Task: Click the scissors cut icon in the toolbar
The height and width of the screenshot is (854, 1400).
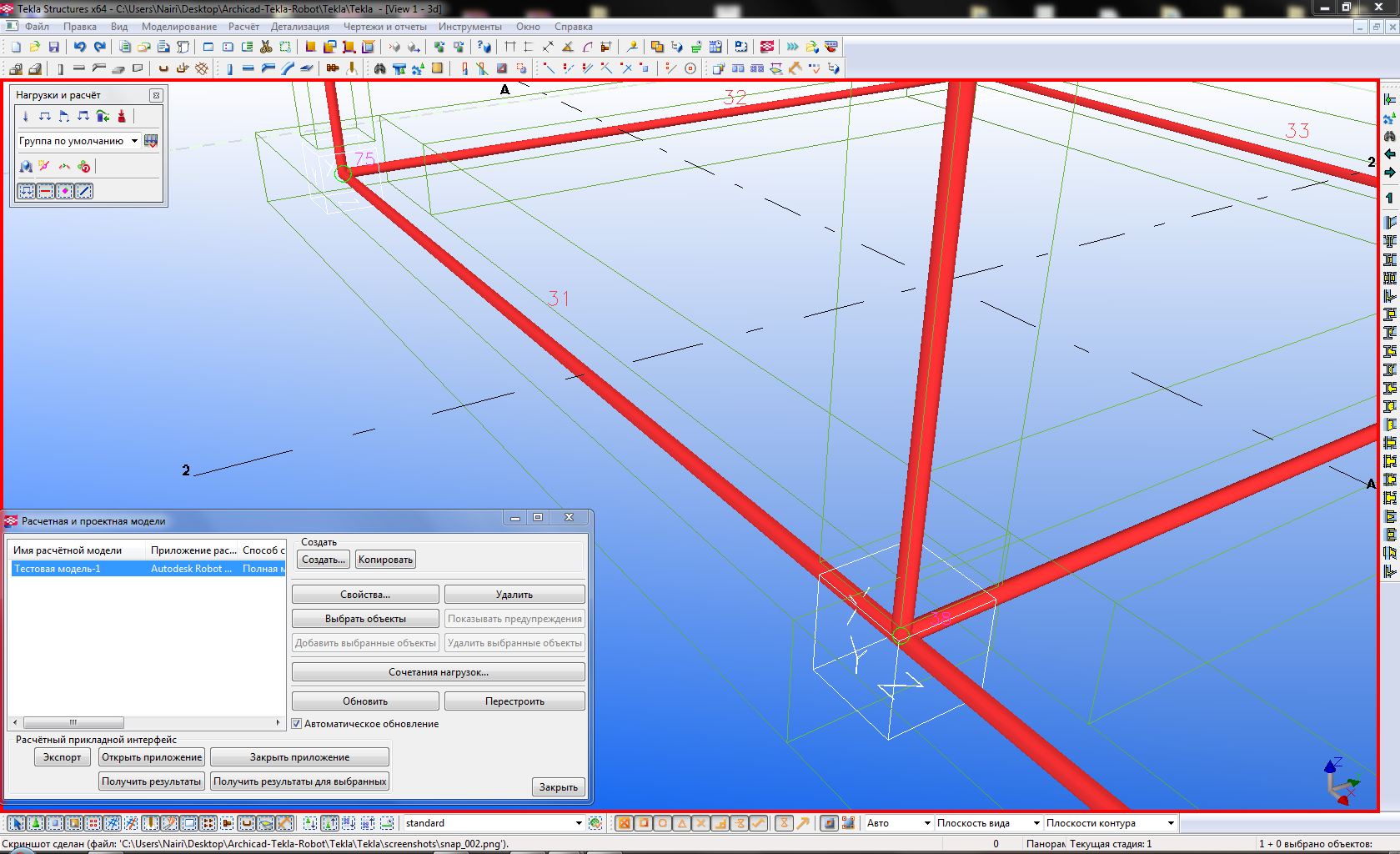Action: click(x=266, y=48)
